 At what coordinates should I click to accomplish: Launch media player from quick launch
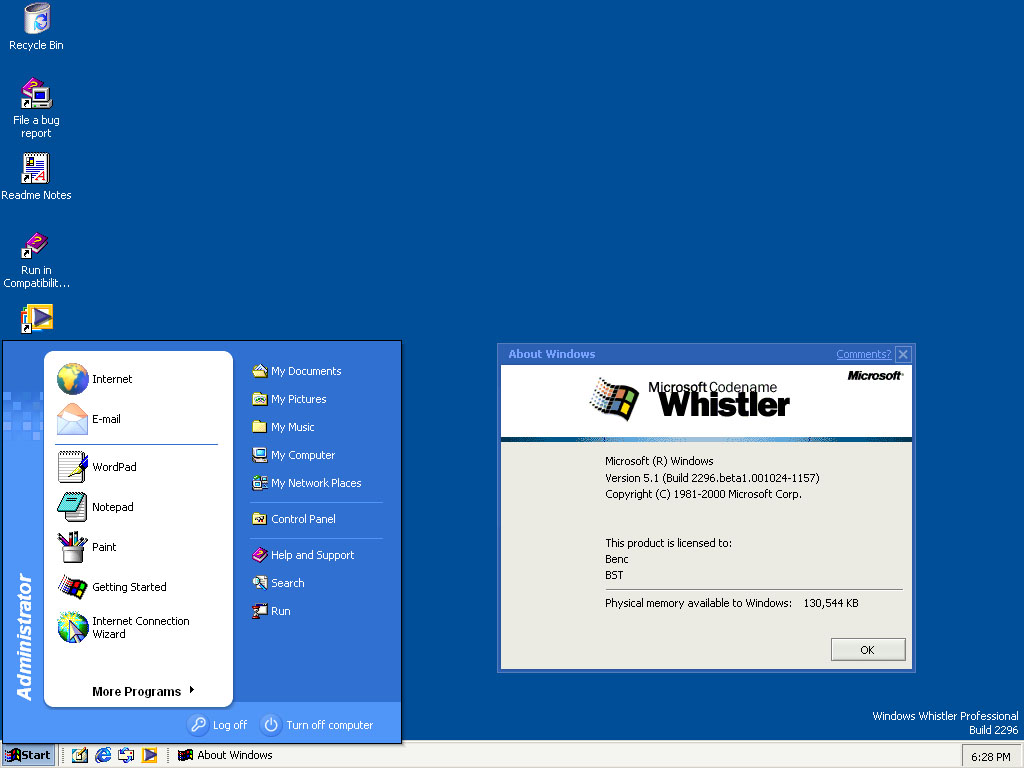(150, 755)
